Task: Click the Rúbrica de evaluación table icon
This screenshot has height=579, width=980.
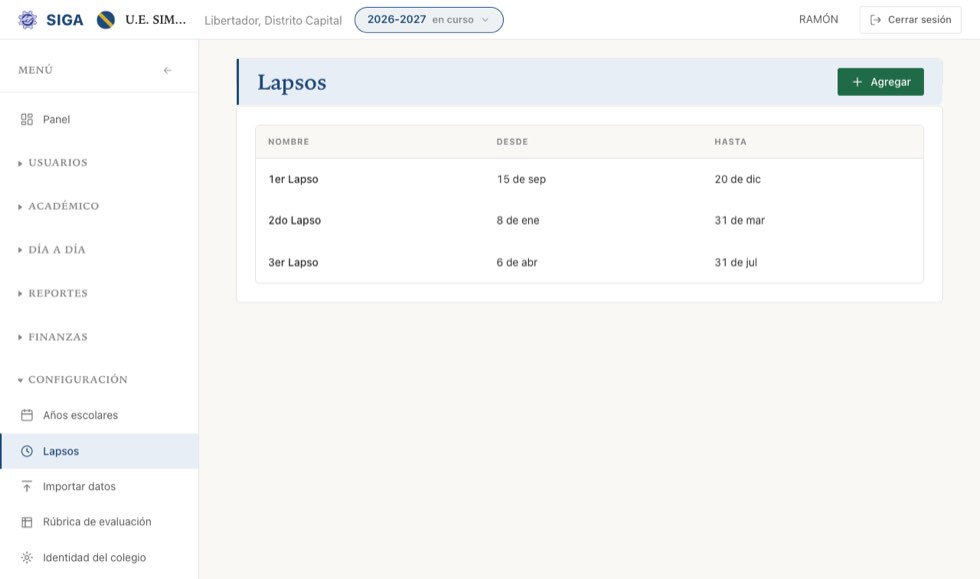Action: pos(27,522)
